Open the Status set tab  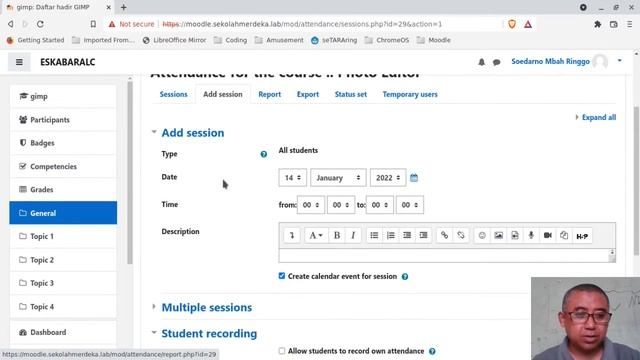point(351,94)
